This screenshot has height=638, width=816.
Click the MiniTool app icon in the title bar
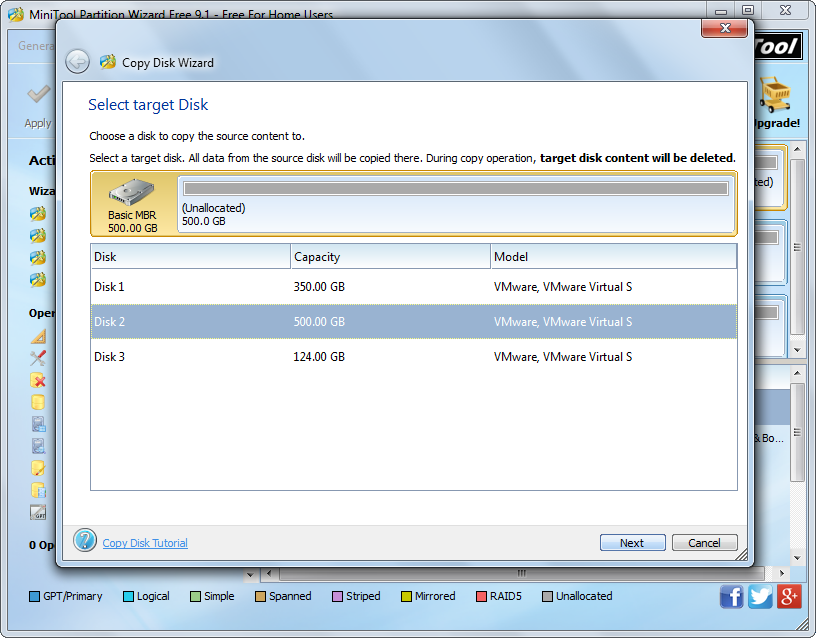pos(16,14)
